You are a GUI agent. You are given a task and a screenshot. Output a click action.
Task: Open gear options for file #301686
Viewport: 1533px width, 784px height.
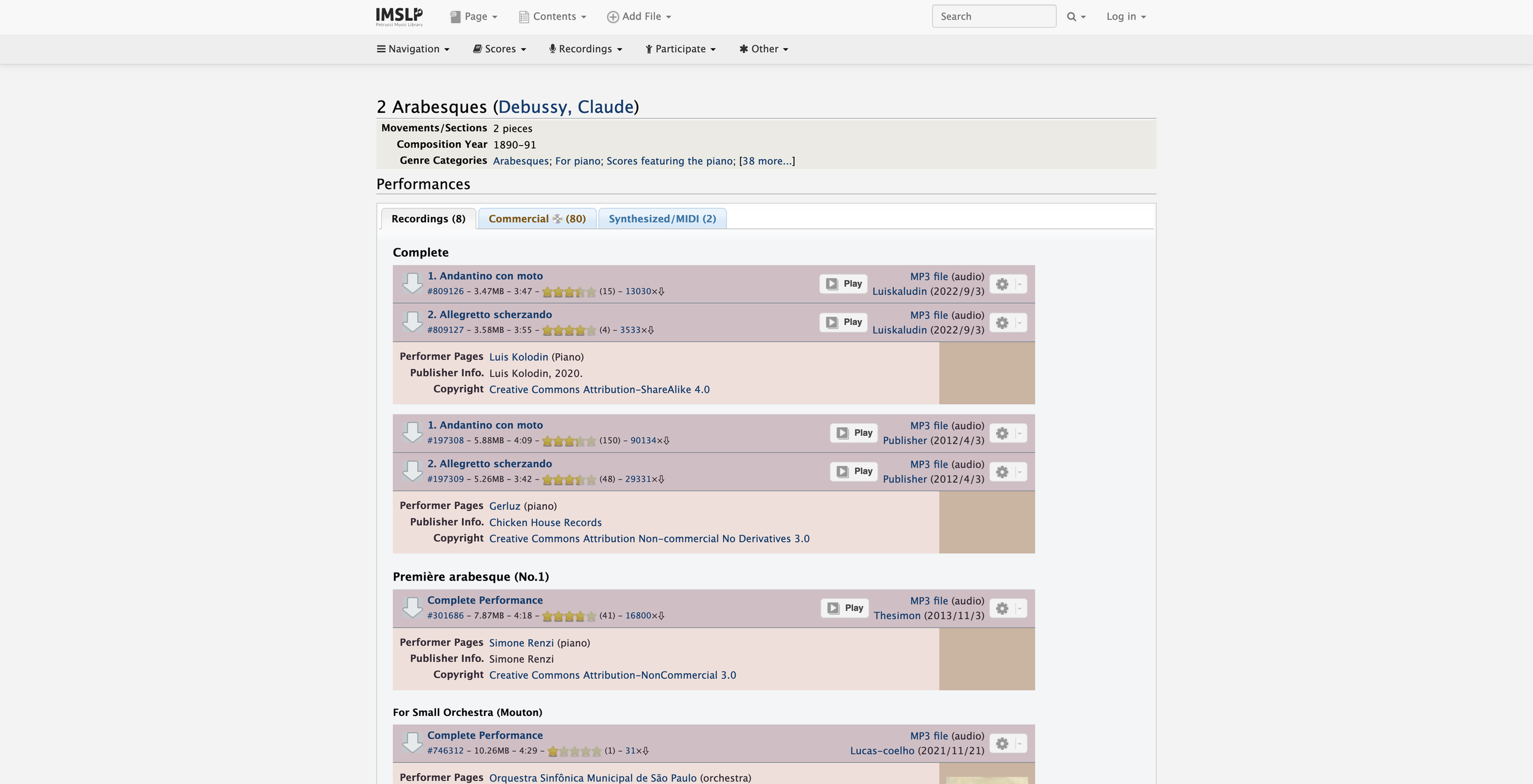1007,608
